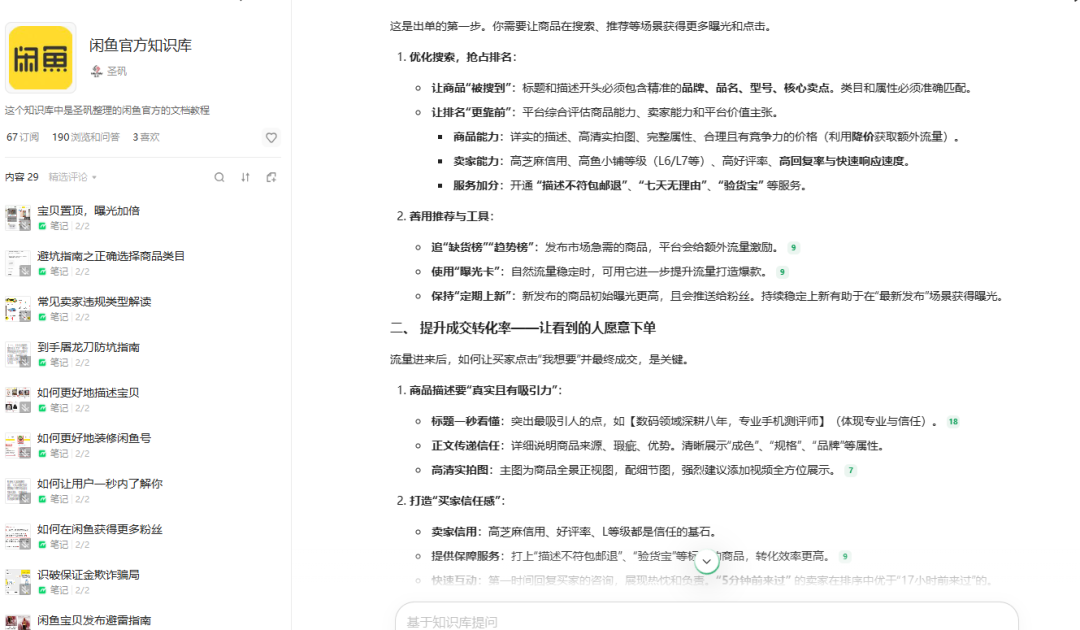Click thumbnail of 常见卖家违规类型解读 note

[x=18, y=308]
